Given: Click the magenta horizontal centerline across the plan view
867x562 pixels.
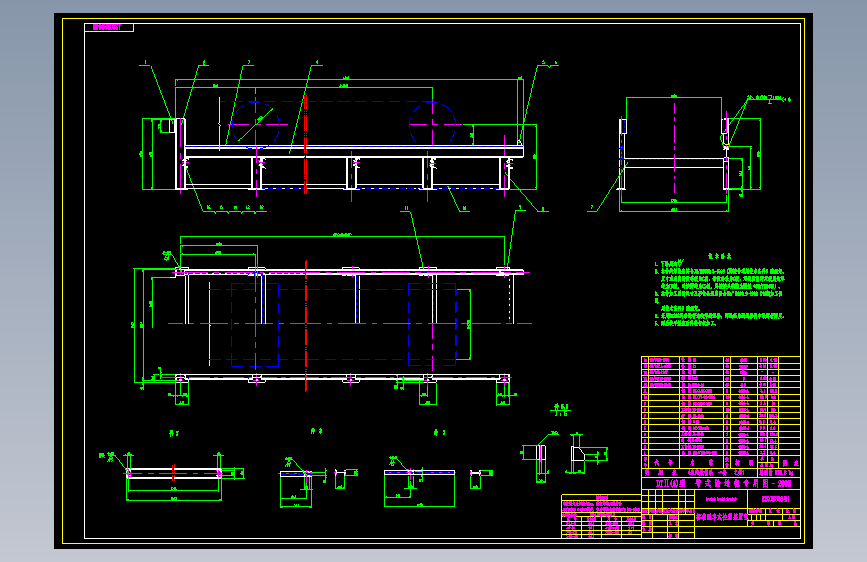Looking at the screenshot, I should [x=349, y=324].
